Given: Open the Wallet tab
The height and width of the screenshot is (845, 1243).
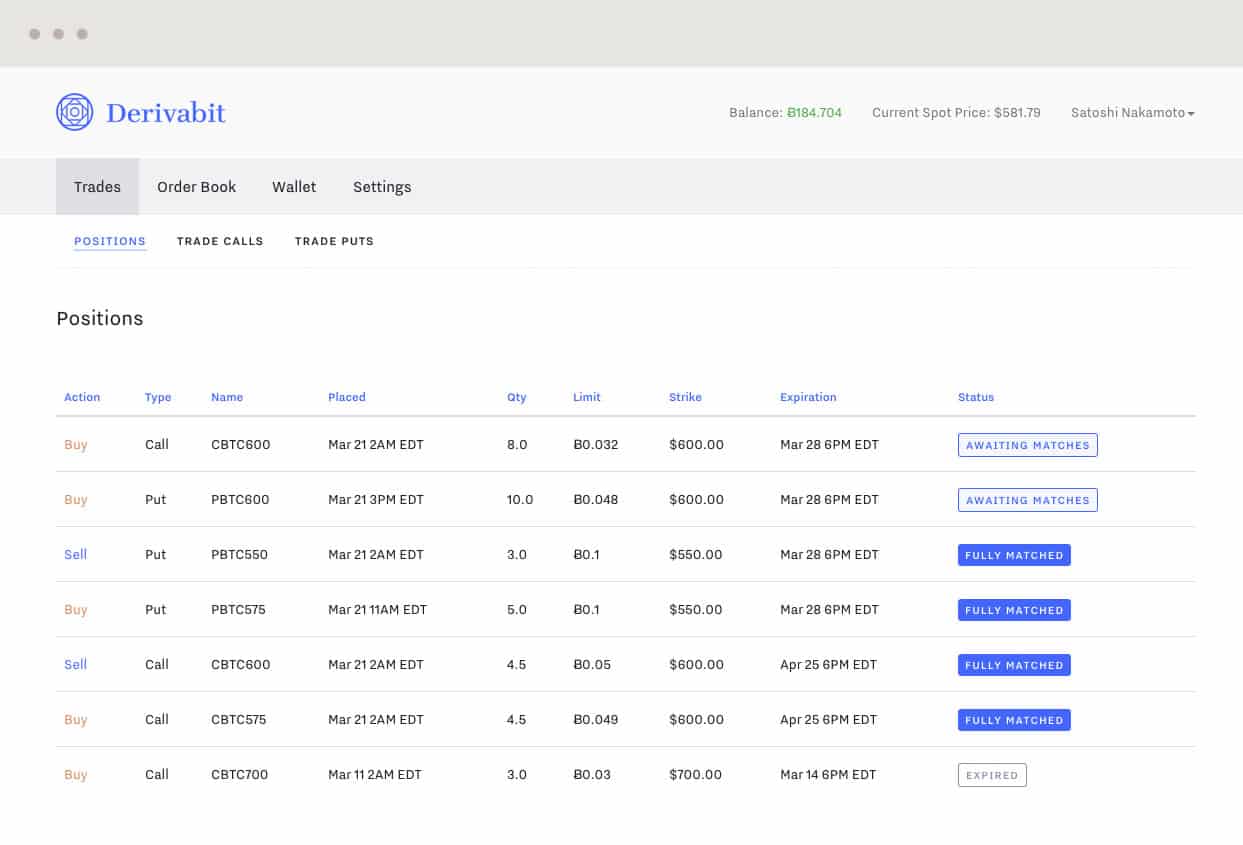Looking at the screenshot, I should point(294,187).
